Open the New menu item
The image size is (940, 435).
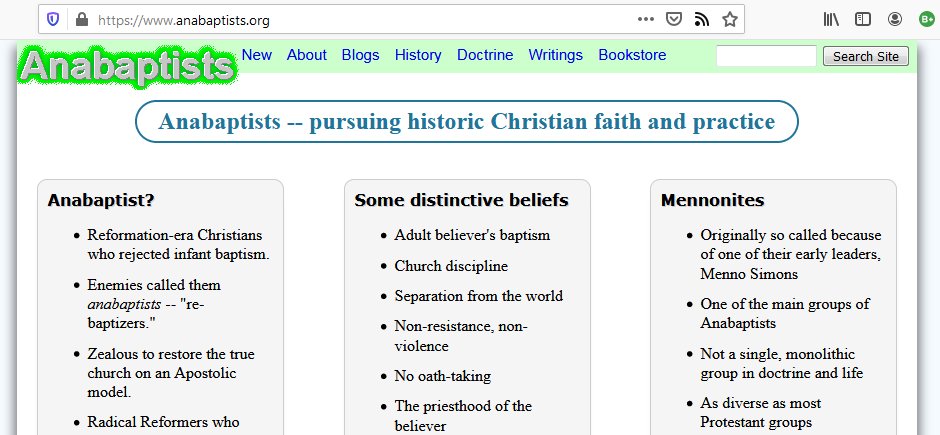[x=257, y=55]
